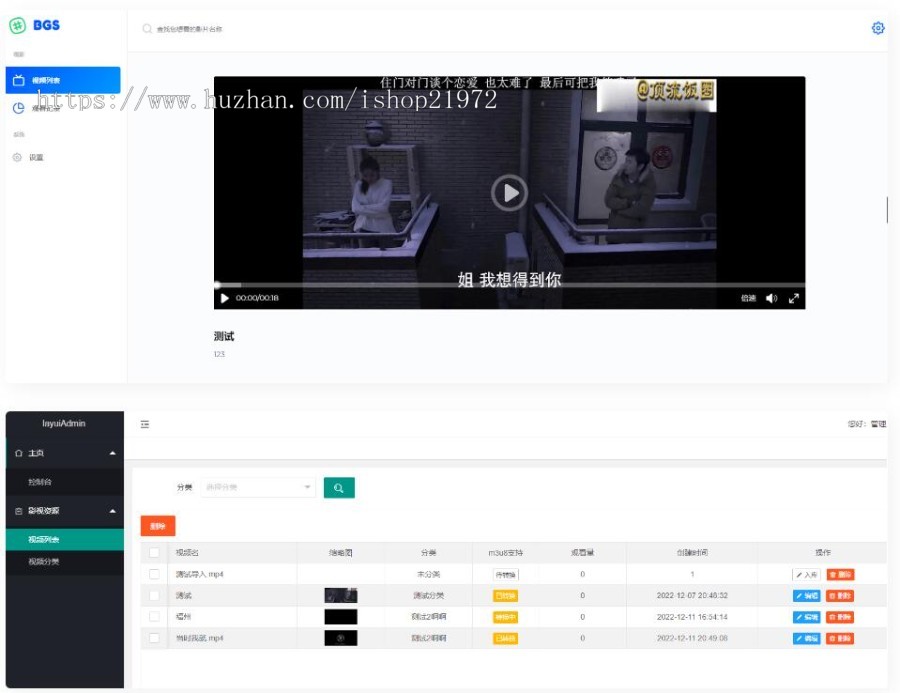This screenshot has width=900, height=693.
Task: Open the admin user menu at top right
Action: [867, 424]
